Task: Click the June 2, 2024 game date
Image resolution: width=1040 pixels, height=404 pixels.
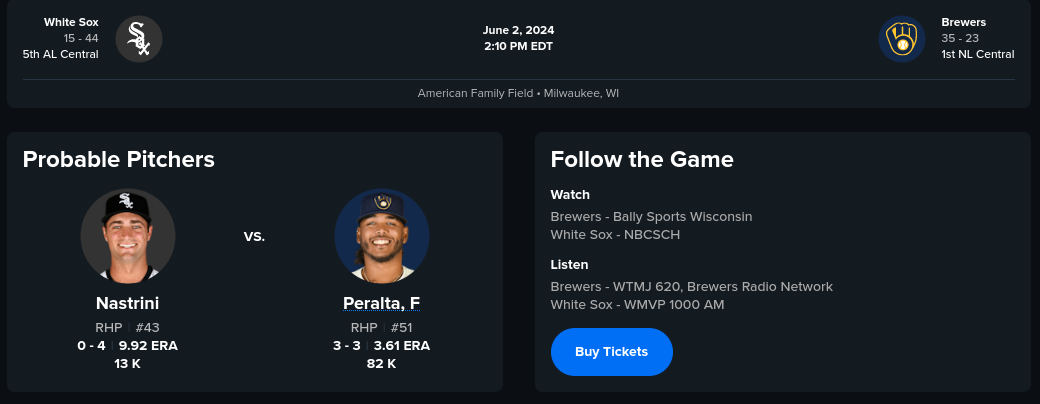Action: coord(518,30)
